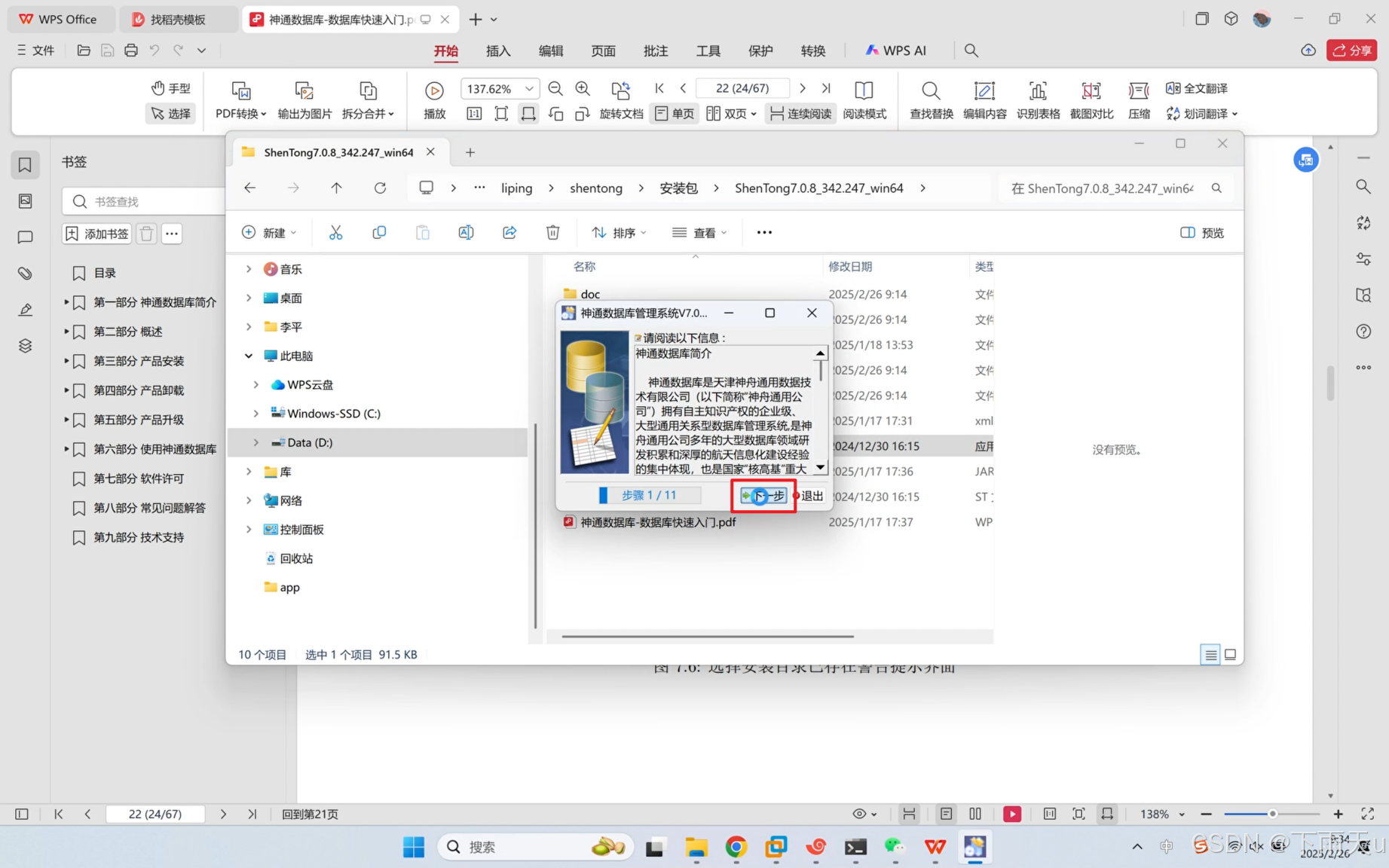Expand Windows-SSD (C:) drive node
Image resolution: width=1389 pixels, height=868 pixels.
(256, 414)
